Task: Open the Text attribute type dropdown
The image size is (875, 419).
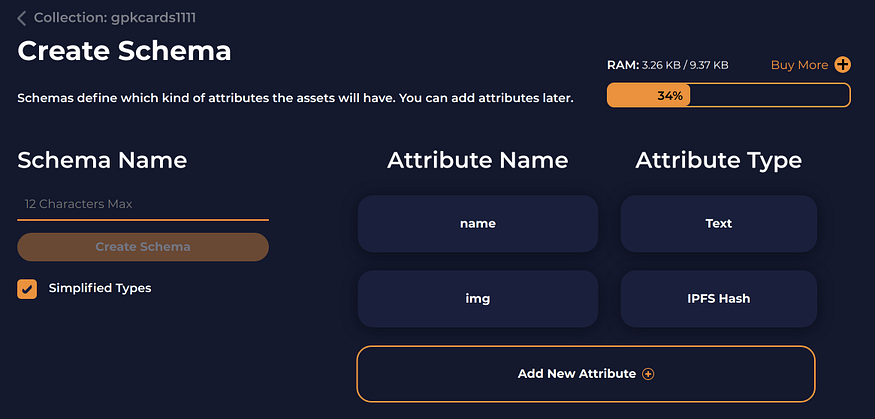Action: point(719,224)
